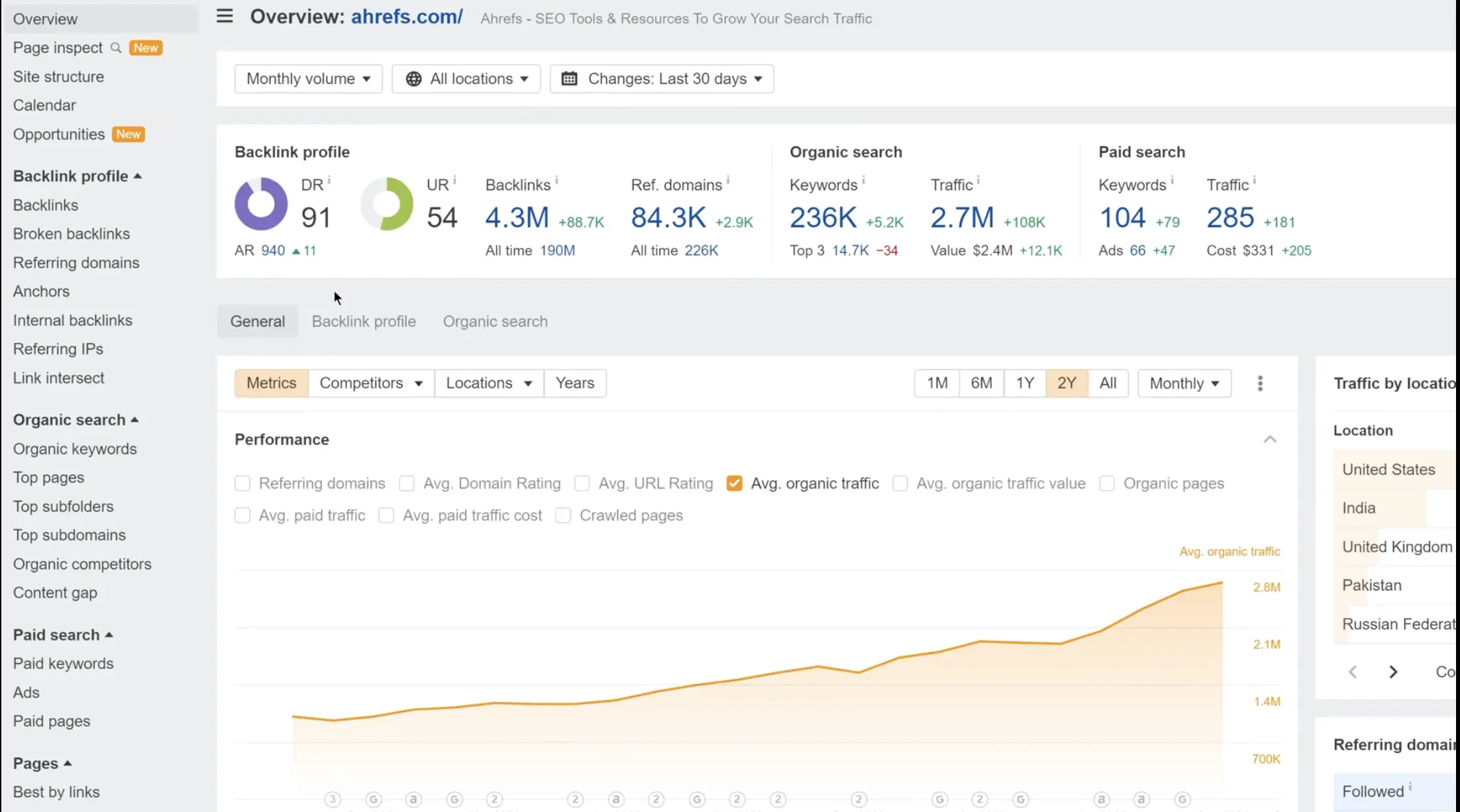Click the Page inspect magnifier icon
1460x812 pixels.
(x=116, y=48)
